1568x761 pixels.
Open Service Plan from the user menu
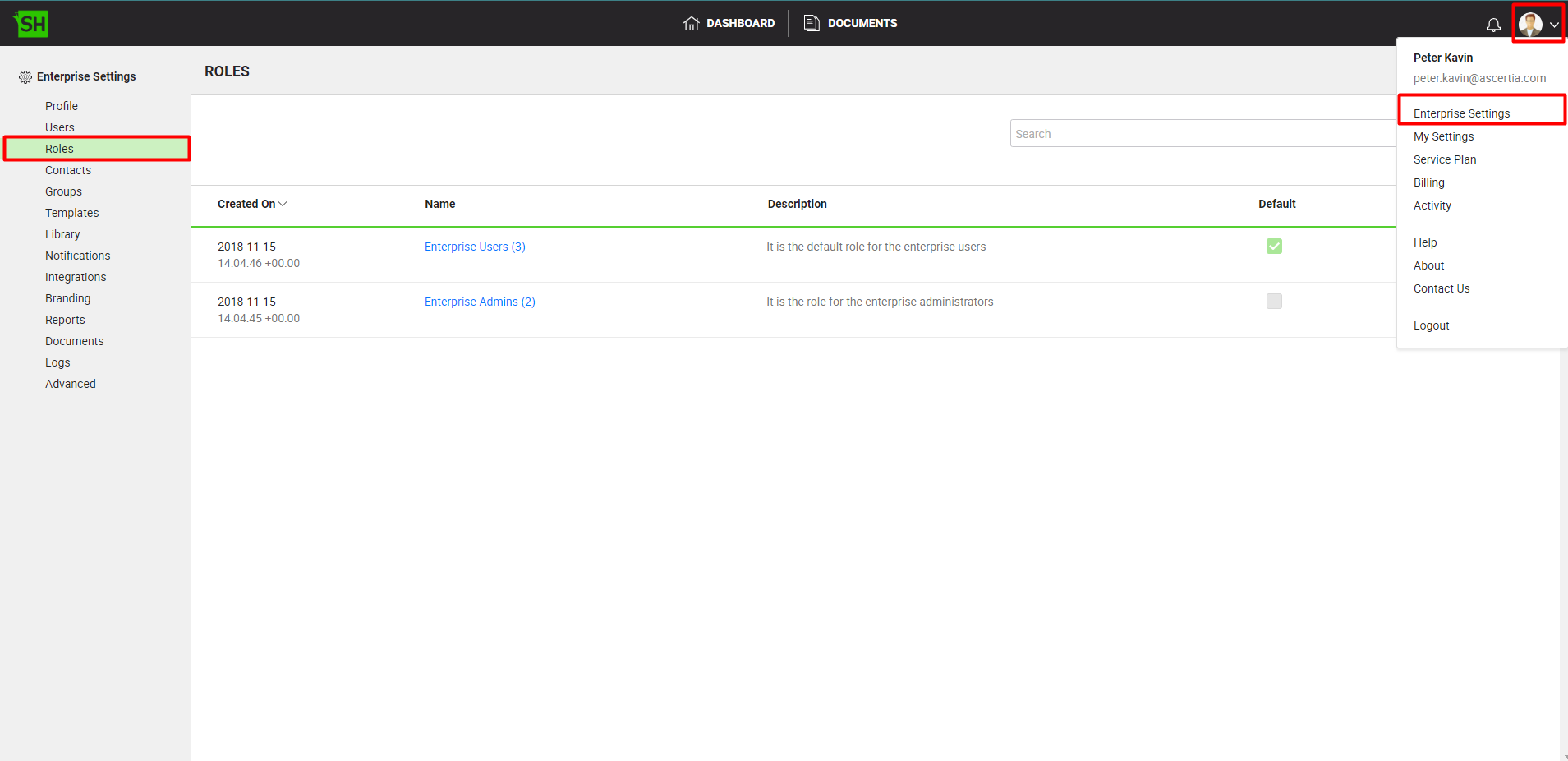pos(1444,159)
